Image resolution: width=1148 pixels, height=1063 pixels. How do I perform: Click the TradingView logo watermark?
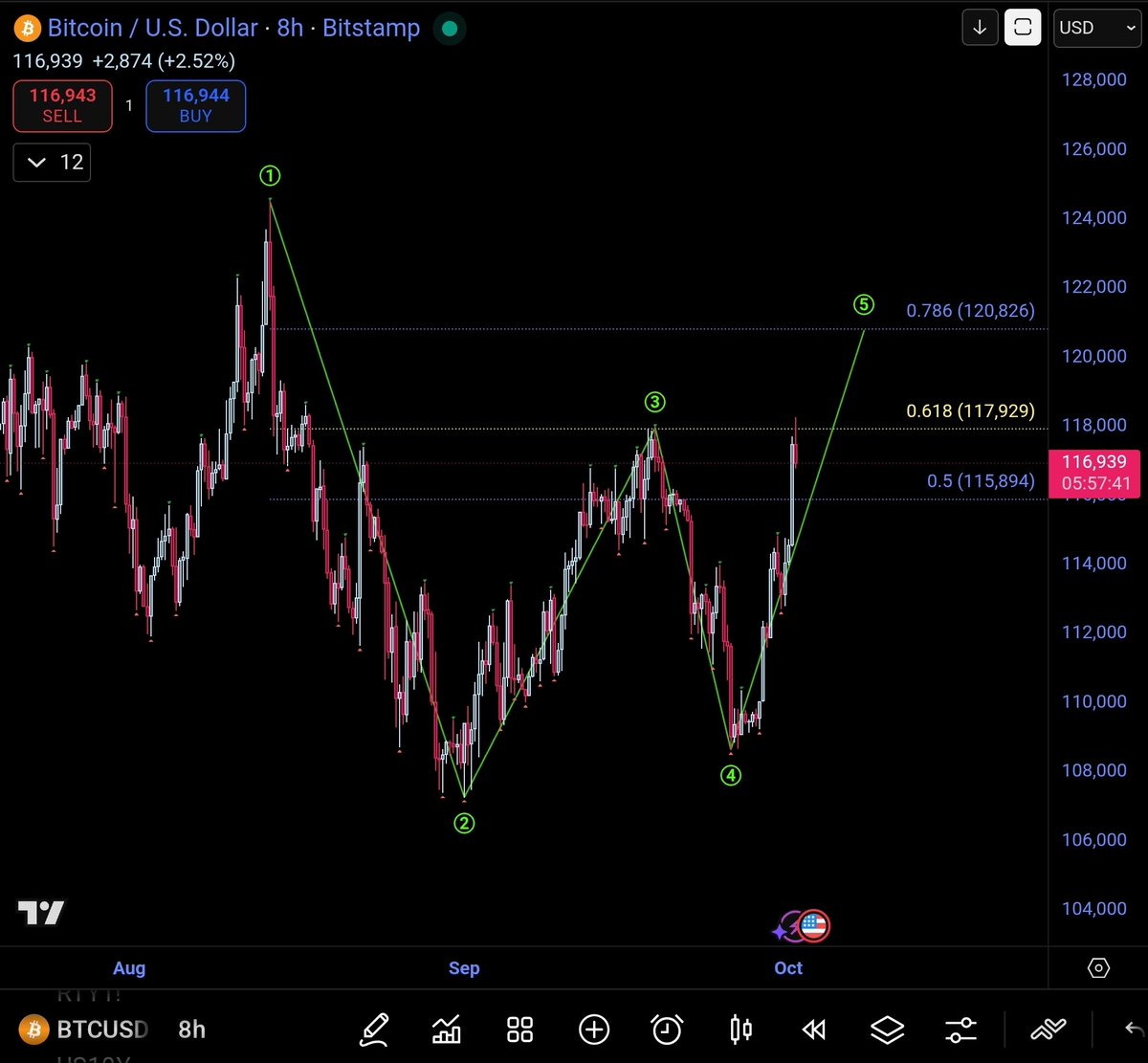[41, 914]
